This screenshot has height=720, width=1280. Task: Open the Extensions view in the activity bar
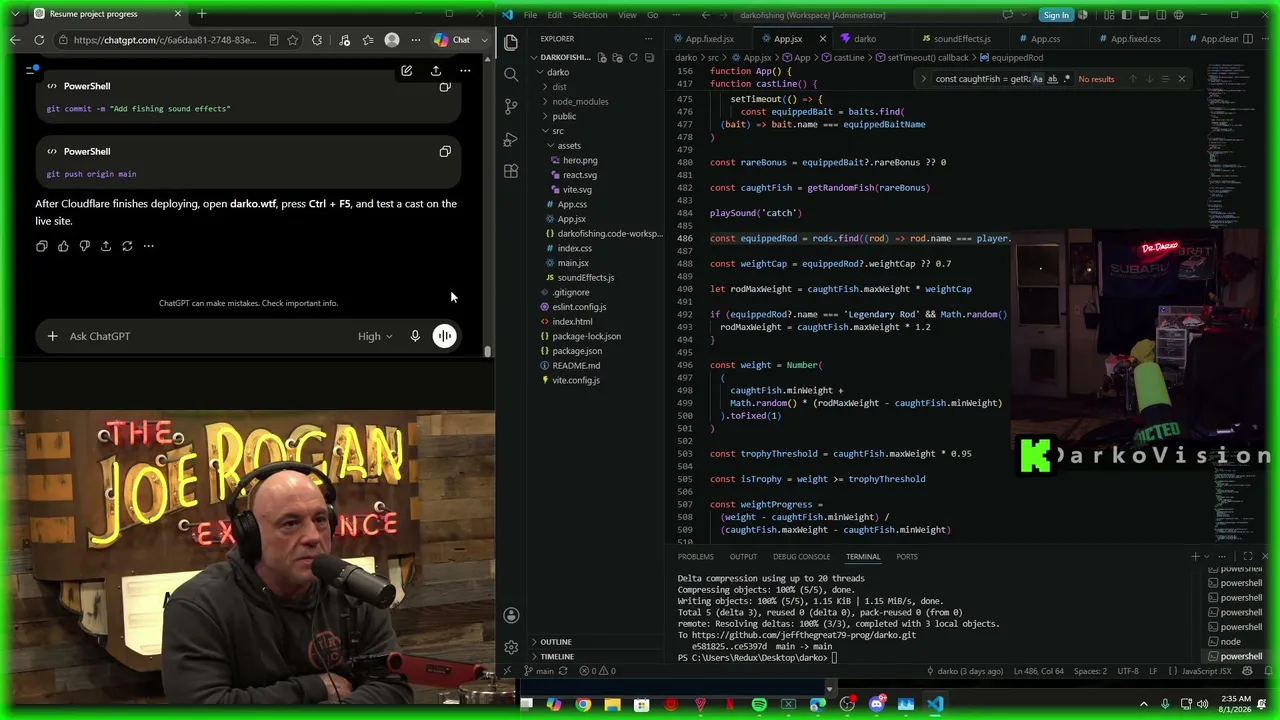coord(511,171)
